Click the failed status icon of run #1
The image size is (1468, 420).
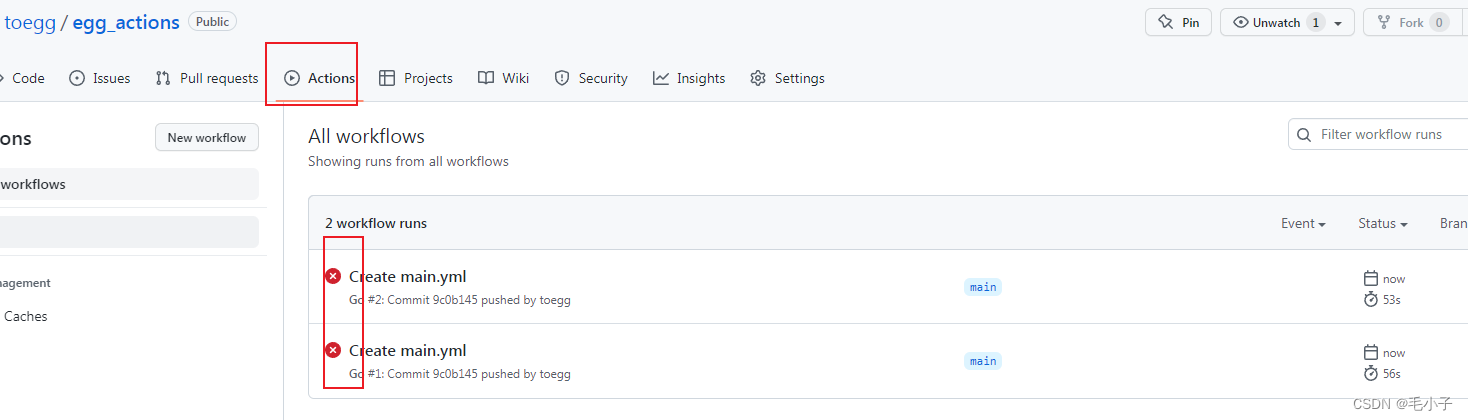coord(333,350)
